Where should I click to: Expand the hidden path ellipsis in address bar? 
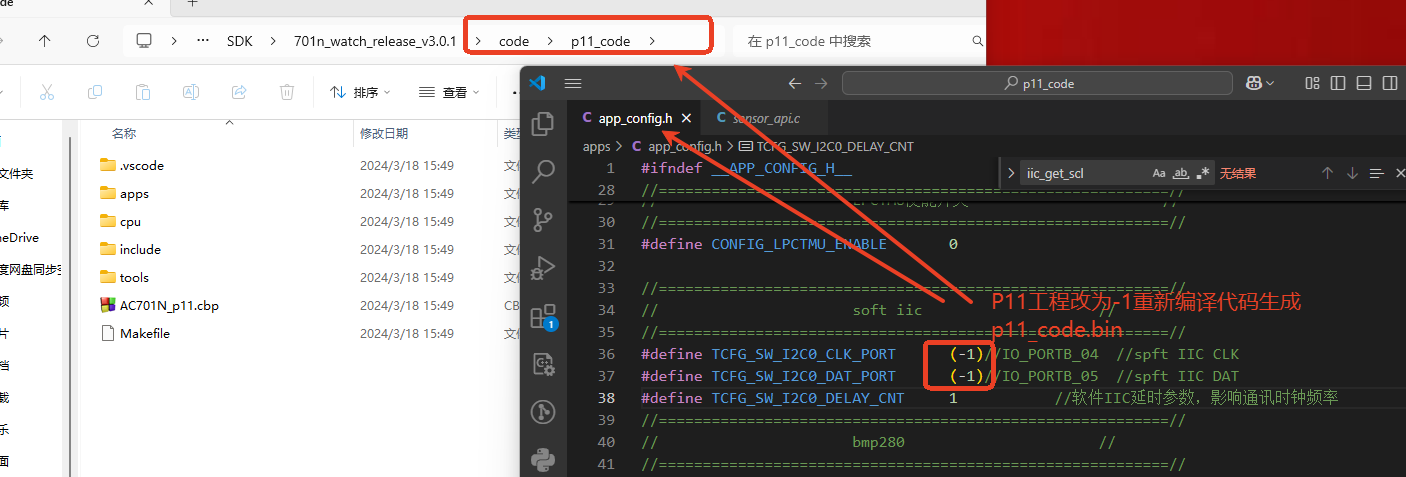203,41
